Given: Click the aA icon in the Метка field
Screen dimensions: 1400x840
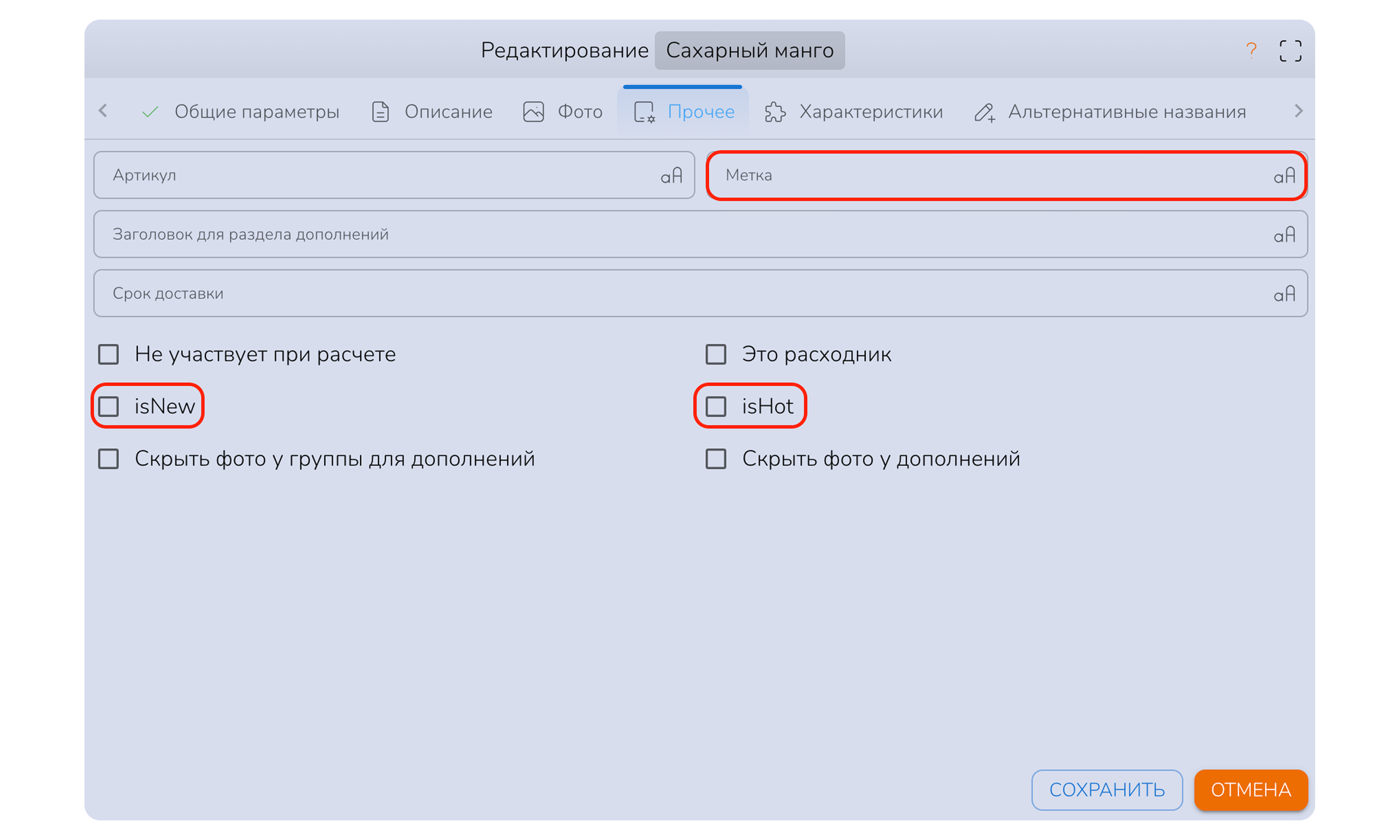Looking at the screenshot, I should tap(1284, 175).
